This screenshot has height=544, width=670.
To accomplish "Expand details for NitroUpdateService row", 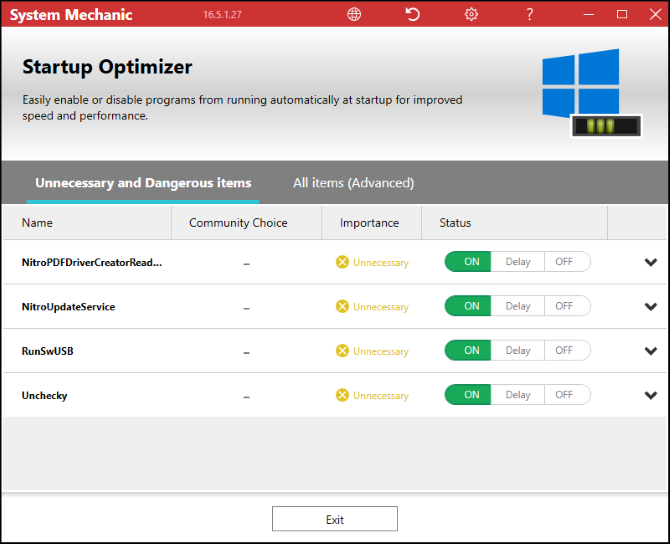I will tap(651, 307).
